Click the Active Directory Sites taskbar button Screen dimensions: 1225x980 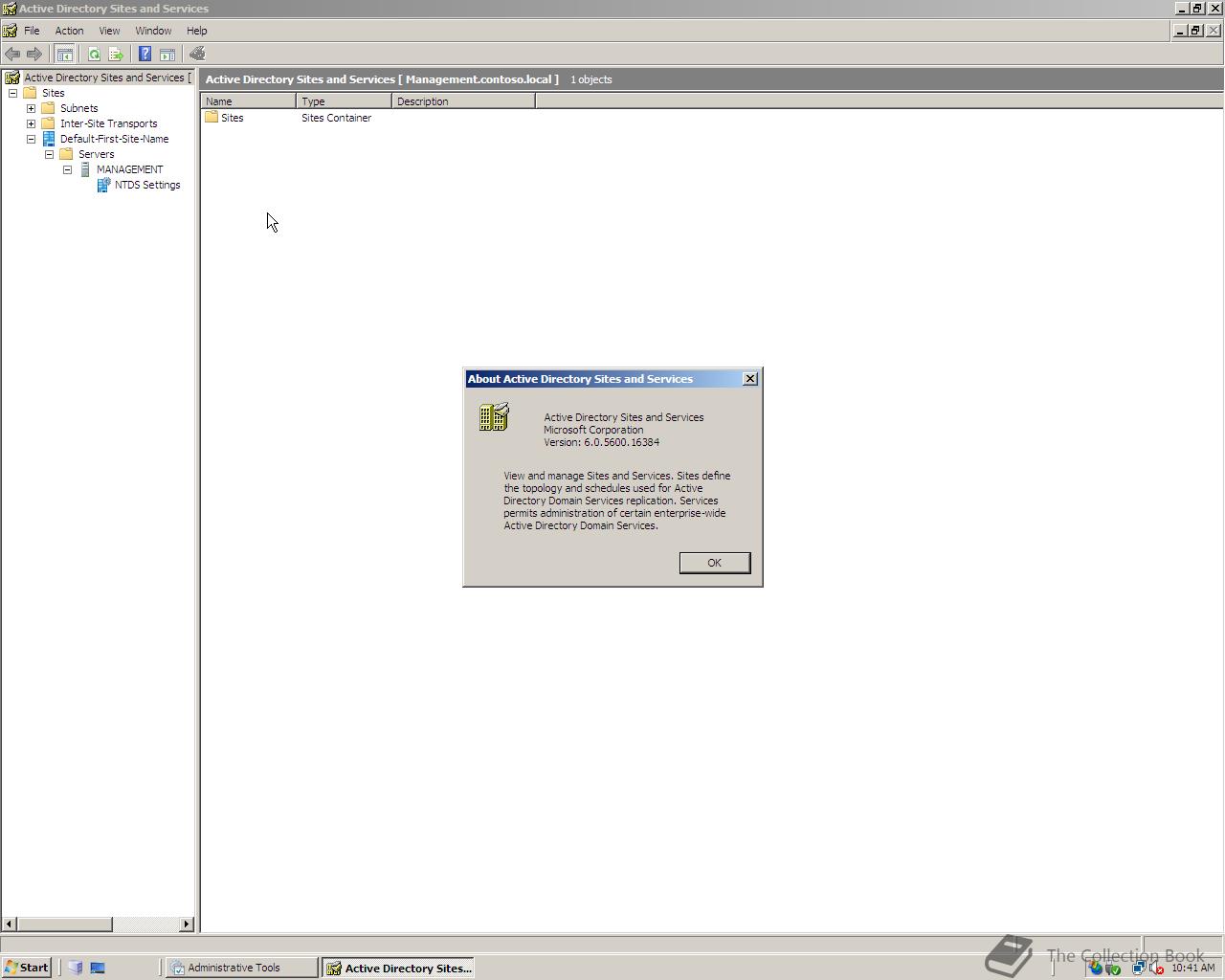[398, 968]
